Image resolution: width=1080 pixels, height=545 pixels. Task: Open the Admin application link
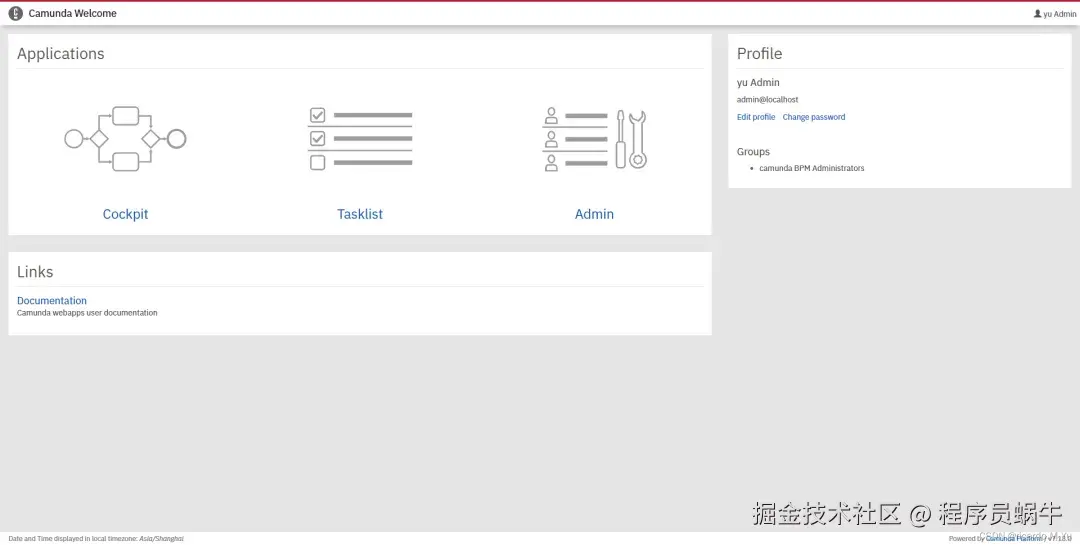(594, 214)
